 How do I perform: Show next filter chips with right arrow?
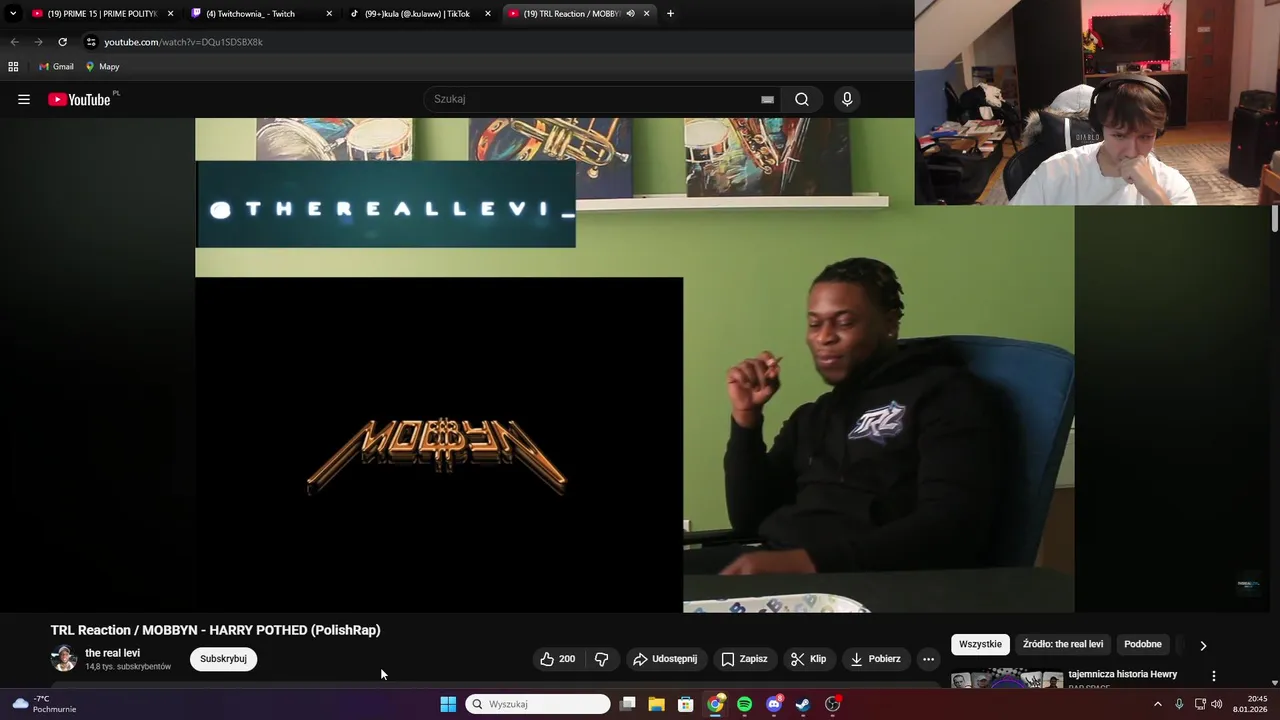(x=1203, y=645)
